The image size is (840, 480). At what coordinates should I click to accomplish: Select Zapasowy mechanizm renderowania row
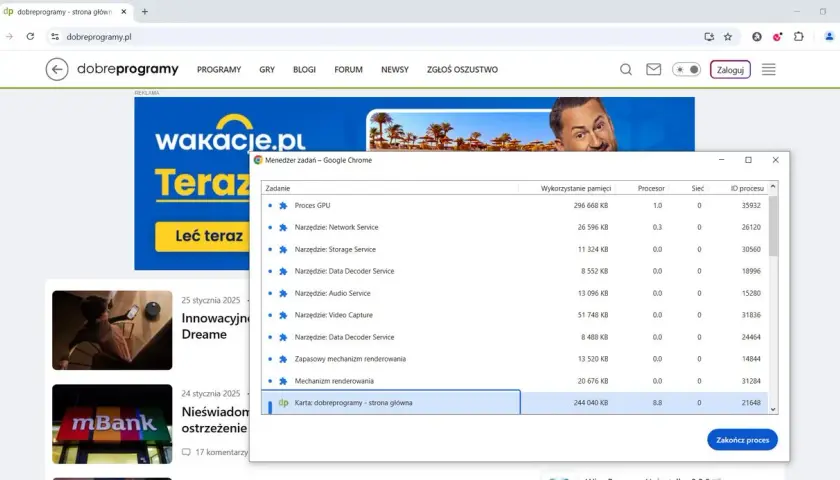pos(515,359)
